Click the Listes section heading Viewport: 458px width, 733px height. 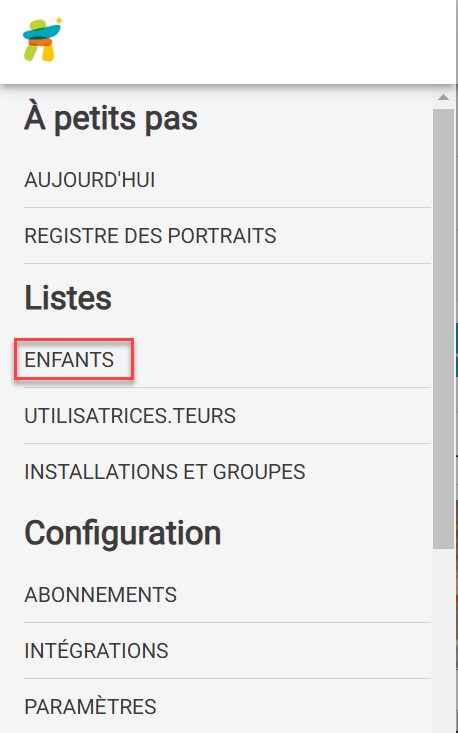[68, 298]
